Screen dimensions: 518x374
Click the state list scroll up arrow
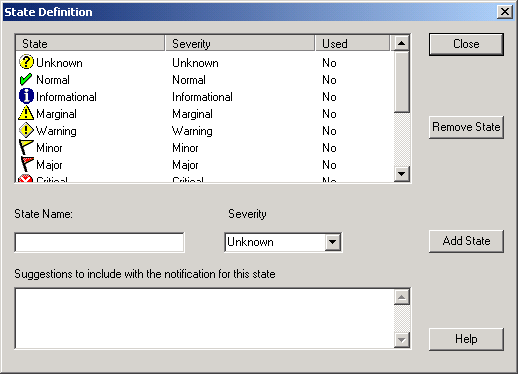(402, 43)
